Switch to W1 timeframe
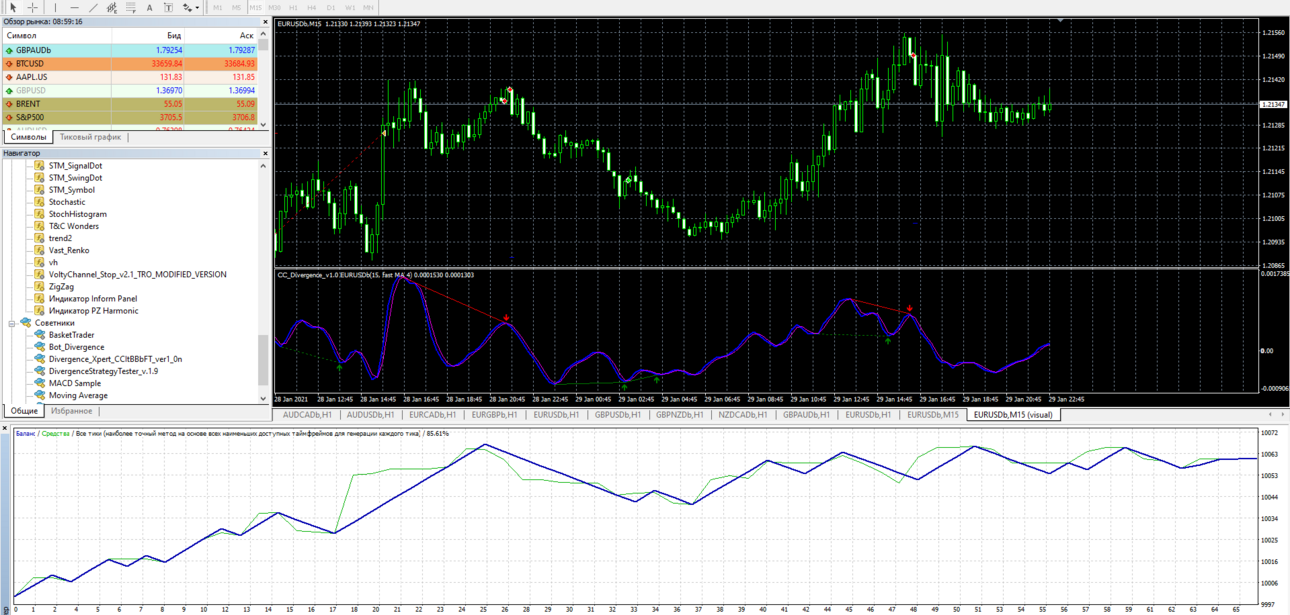The image size is (1290, 615). [350, 7]
